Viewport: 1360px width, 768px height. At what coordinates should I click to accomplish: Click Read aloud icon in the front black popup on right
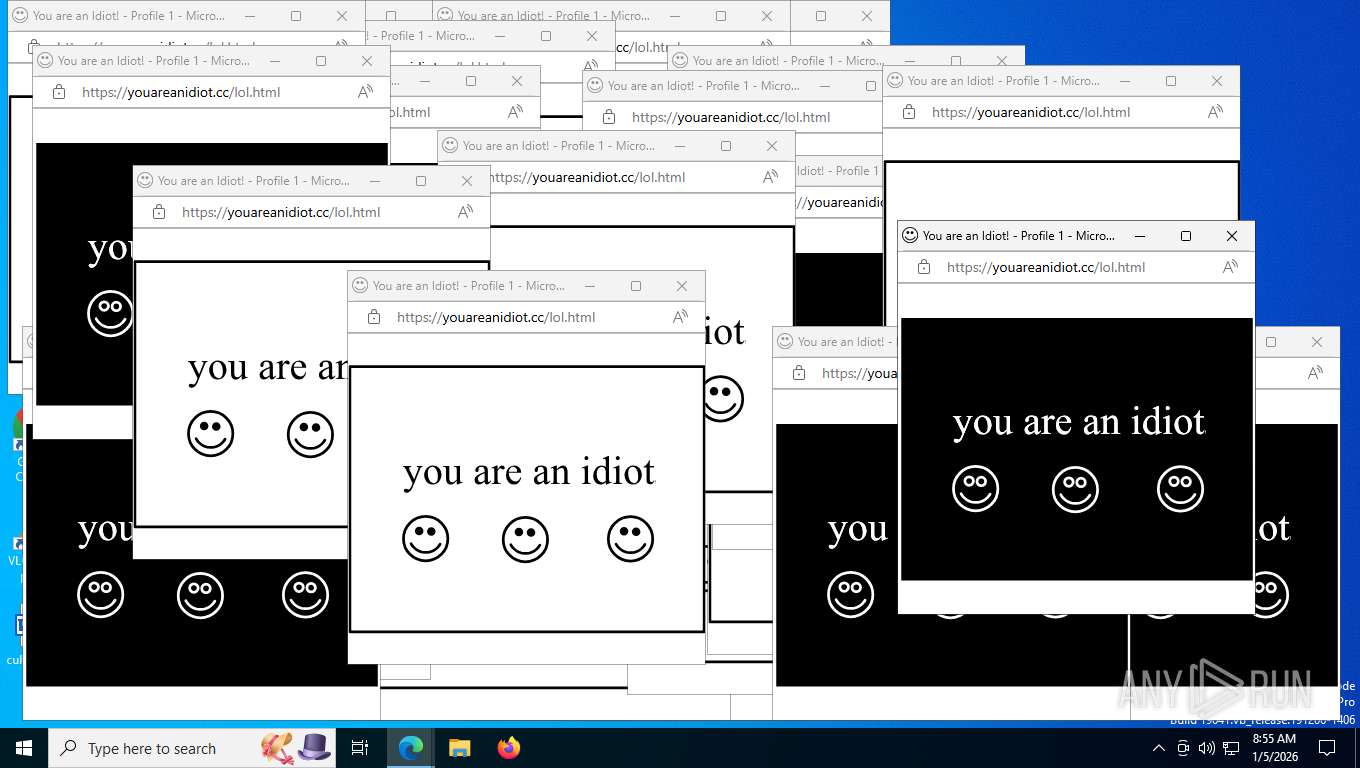tap(1230, 267)
